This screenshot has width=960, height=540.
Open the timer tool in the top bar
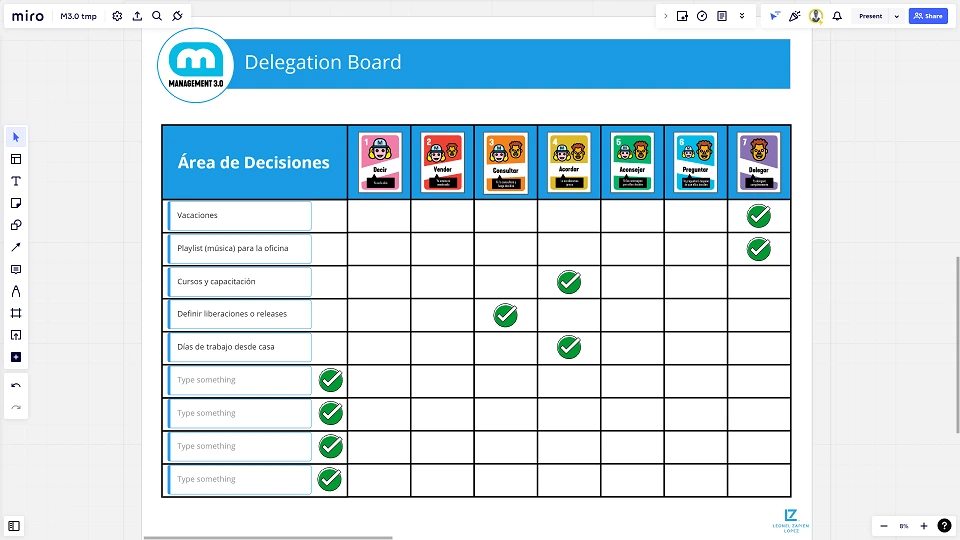(x=702, y=16)
